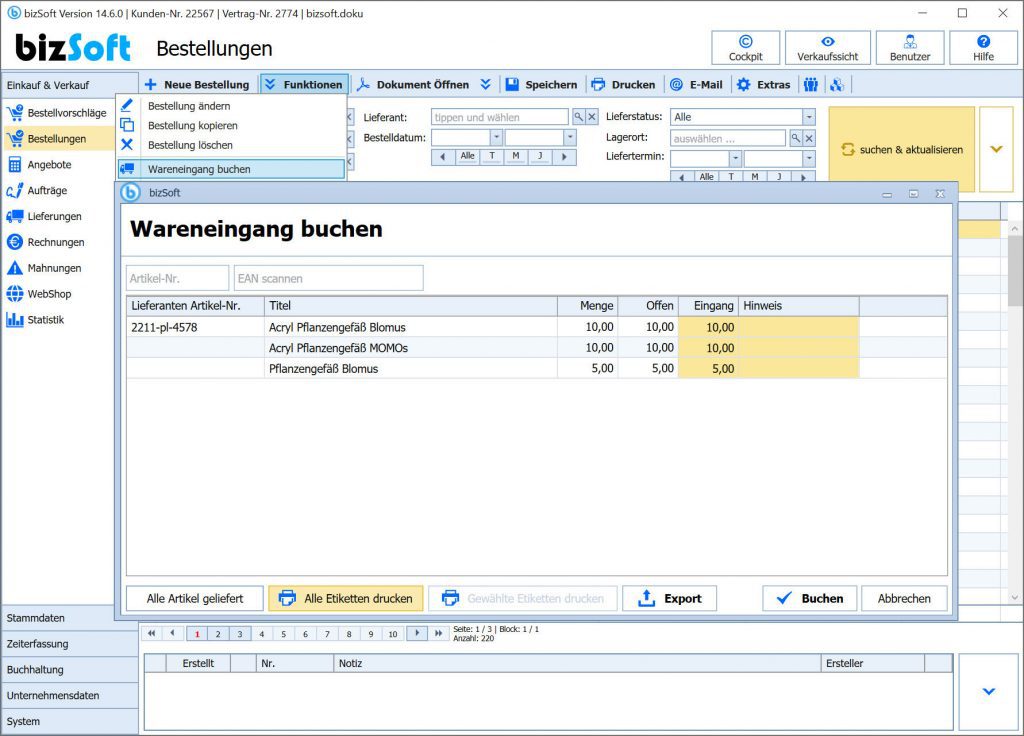Viewport: 1024px width, 736px height.
Task: Open the Benutzer user panel
Action: click(x=910, y=48)
